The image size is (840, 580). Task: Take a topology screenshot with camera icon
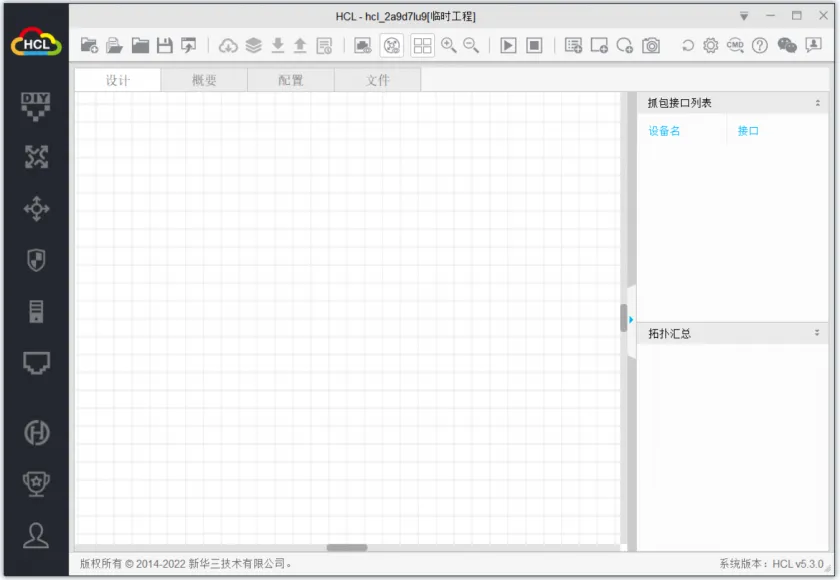coord(651,46)
